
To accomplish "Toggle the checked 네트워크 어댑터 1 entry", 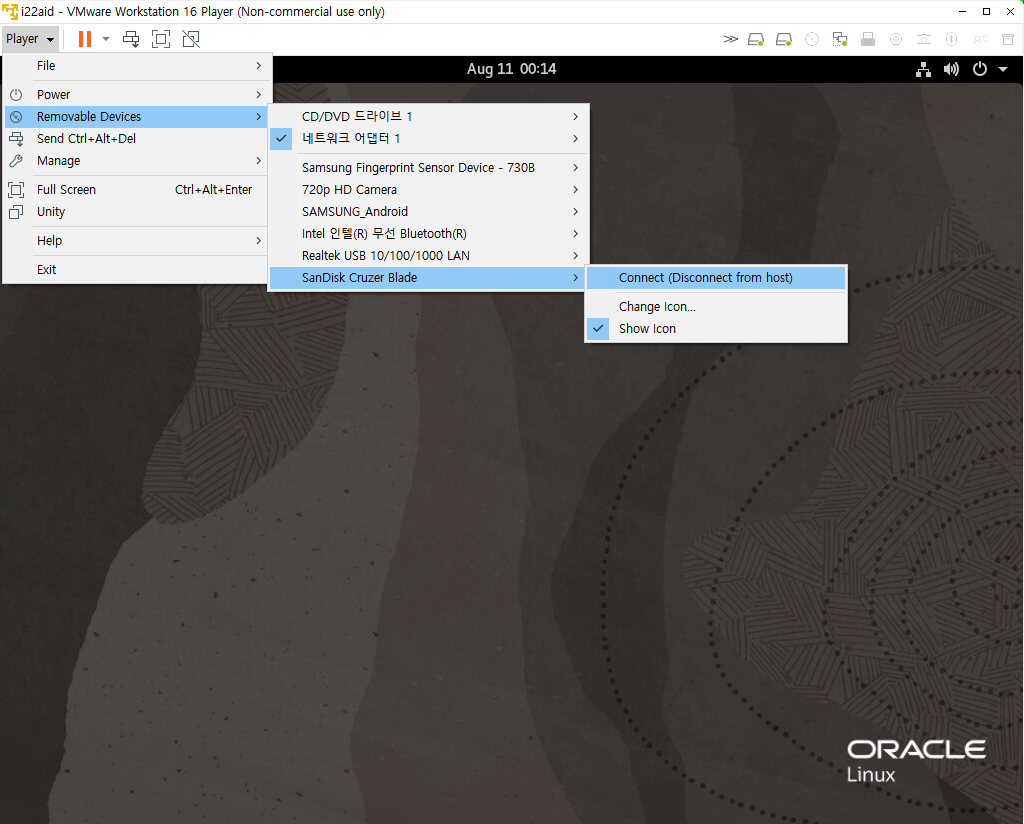I will pyautogui.click(x=428, y=139).
